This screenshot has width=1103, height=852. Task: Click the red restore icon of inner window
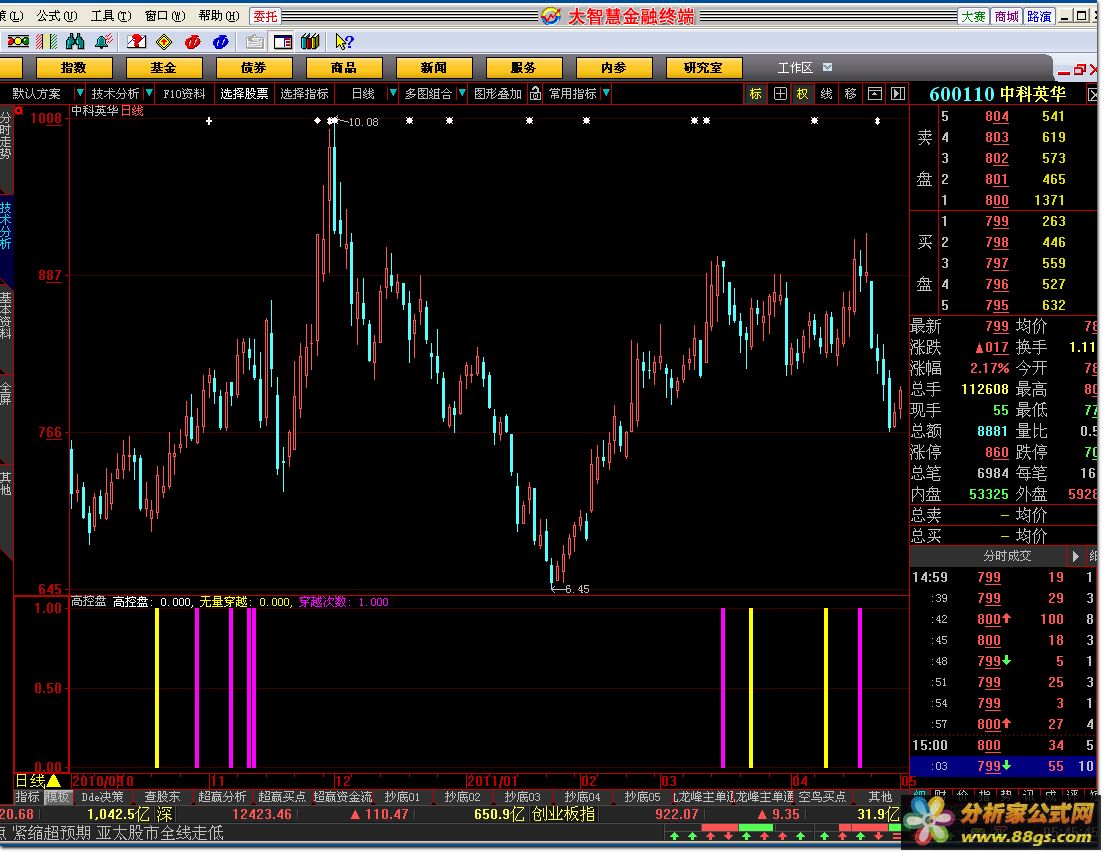point(1080,70)
